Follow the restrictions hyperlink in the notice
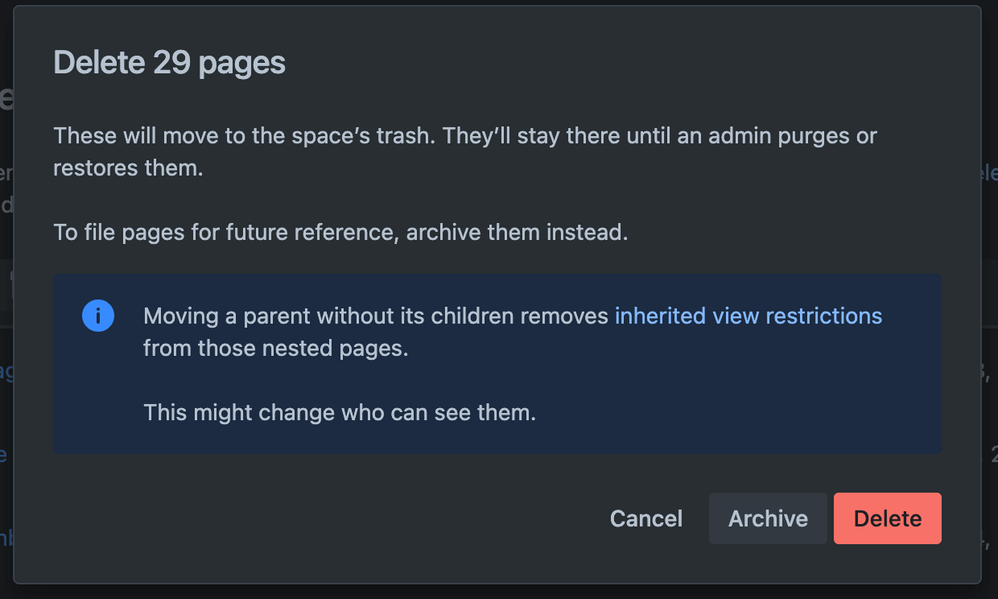Image resolution: width=998 pixels, height=599 pixels. (748, 315)
